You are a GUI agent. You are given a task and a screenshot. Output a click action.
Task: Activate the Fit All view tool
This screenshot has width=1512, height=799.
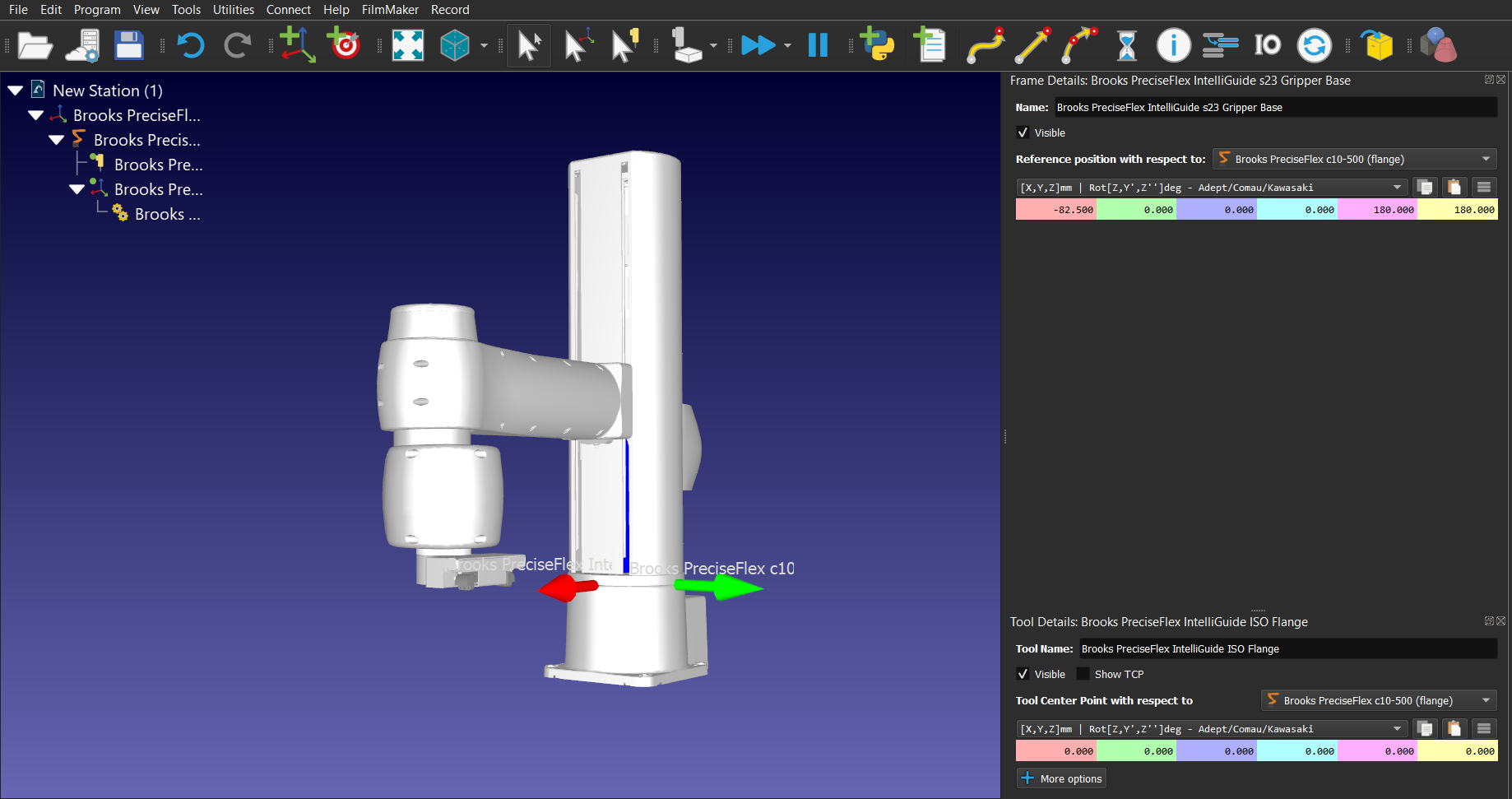pyautogui.click(x=409, y=45)
